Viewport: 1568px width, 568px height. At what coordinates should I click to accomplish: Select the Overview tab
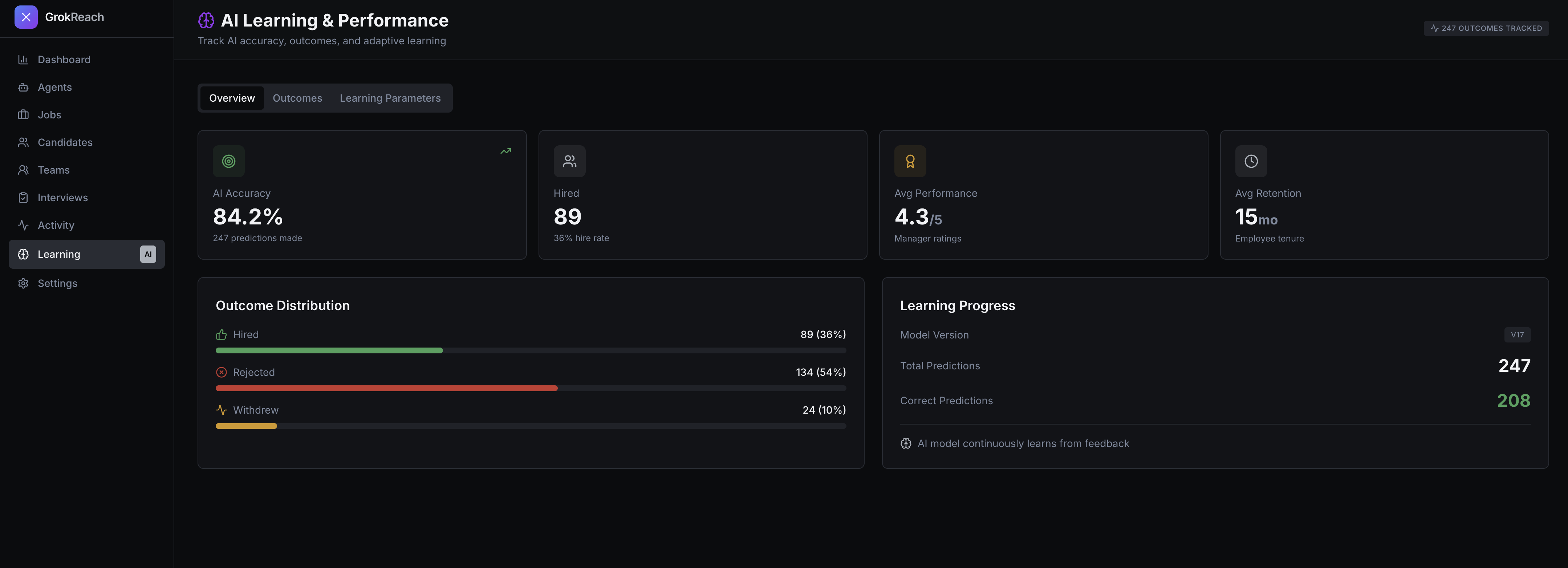coord(232,98)
